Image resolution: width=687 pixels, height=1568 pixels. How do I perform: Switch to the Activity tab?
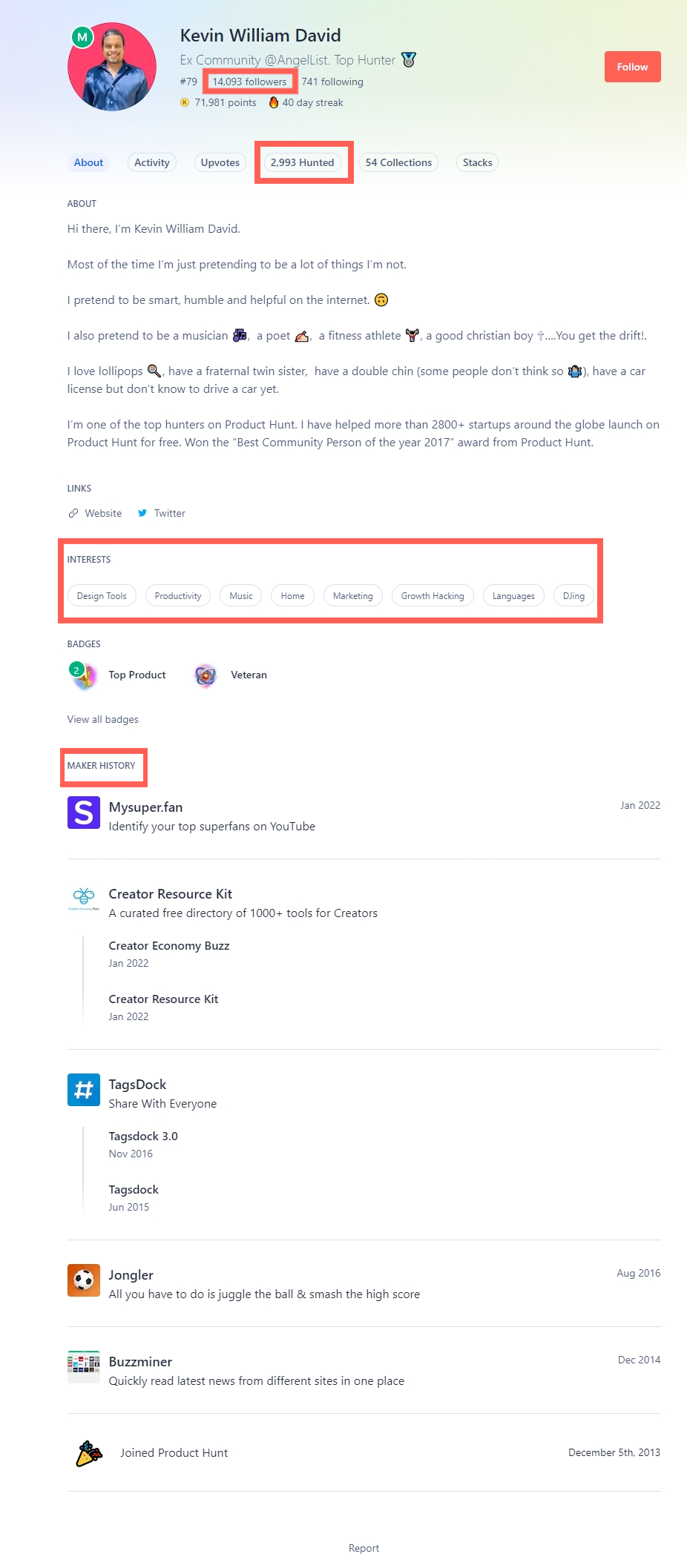[x=152, y=162]
